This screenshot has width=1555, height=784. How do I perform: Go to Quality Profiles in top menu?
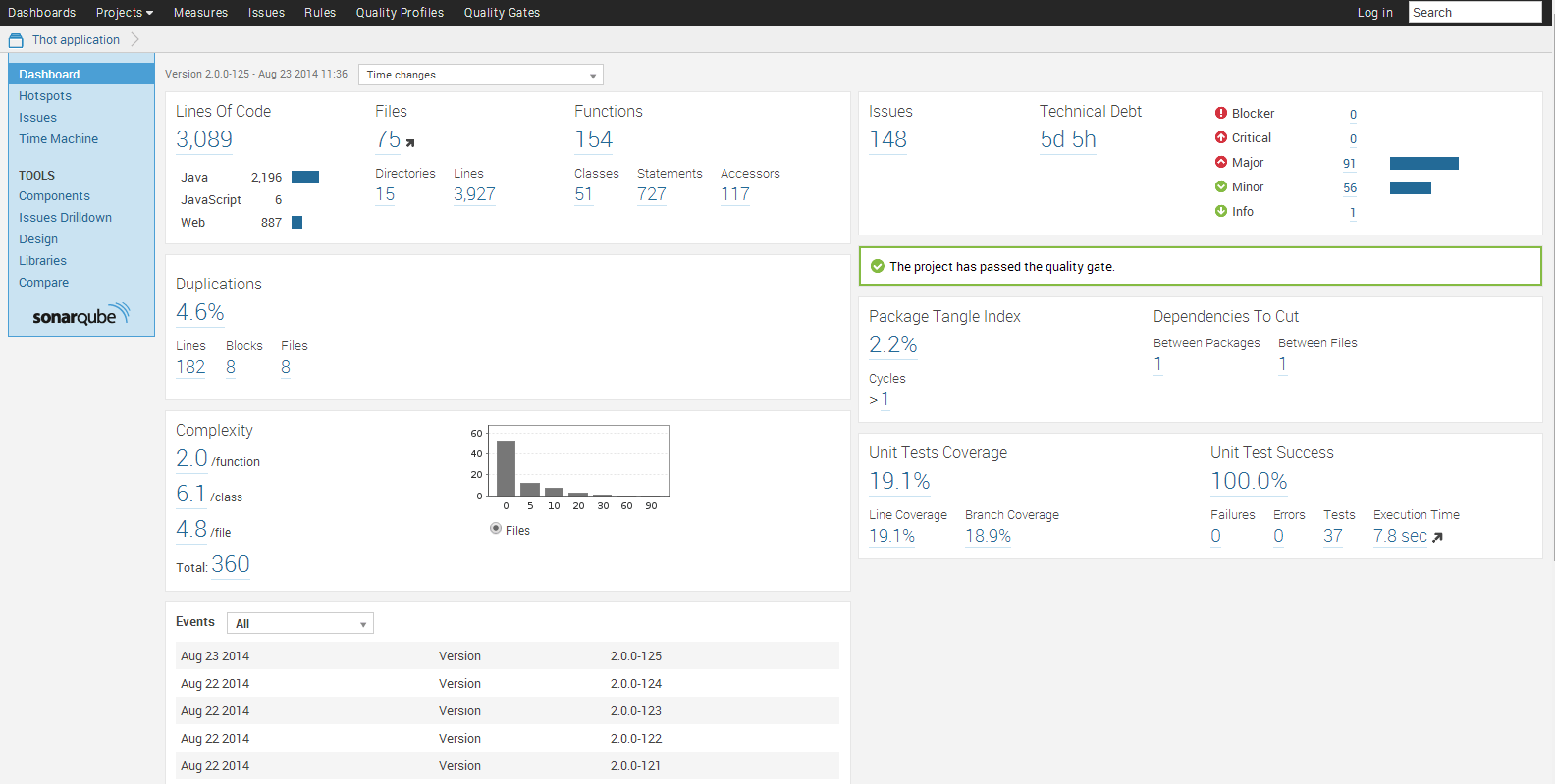click(x=400, y=13)
